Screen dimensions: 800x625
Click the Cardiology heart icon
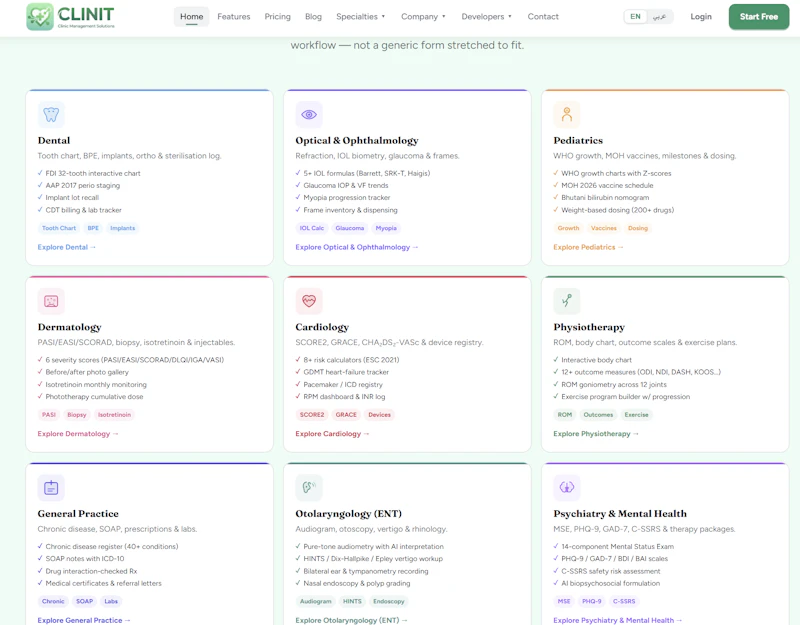point(309,301)
